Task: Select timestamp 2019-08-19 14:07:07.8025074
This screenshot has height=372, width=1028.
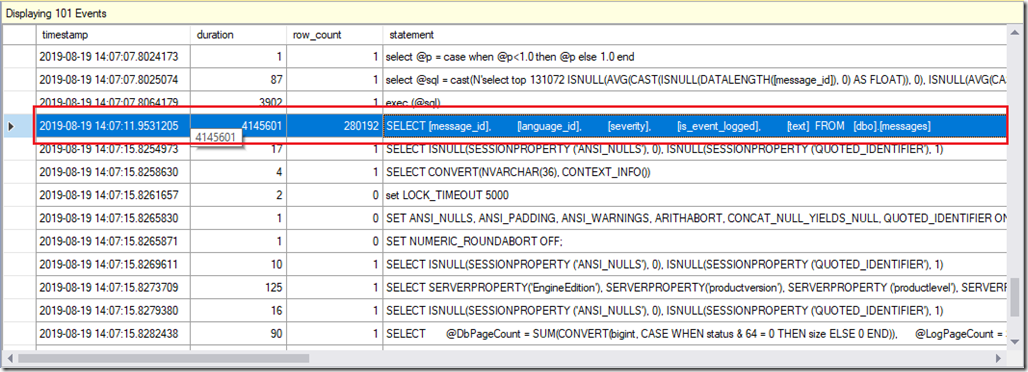Action: pyautogui.click(x=113, y=79)
